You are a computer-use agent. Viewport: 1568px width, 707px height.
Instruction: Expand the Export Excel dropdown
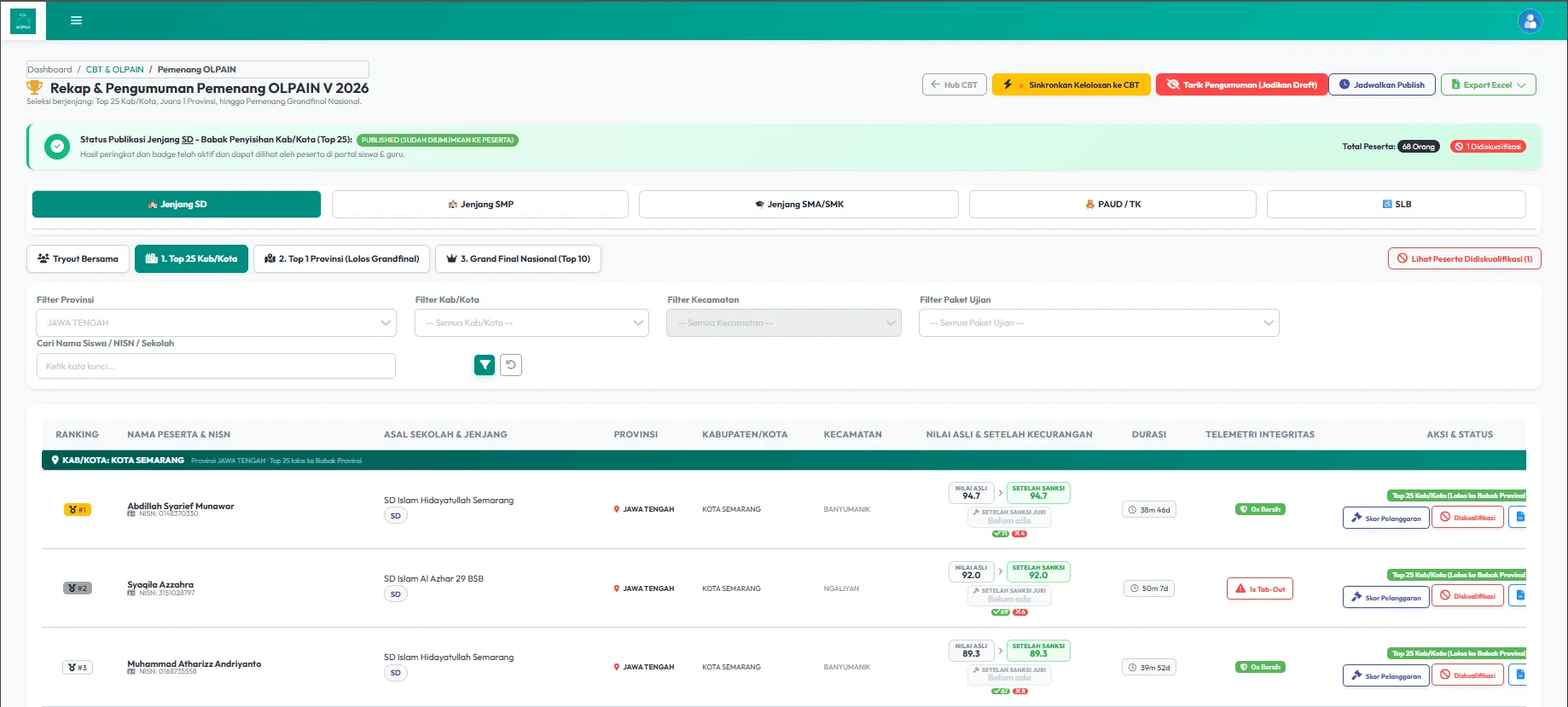coord(1489,85)
